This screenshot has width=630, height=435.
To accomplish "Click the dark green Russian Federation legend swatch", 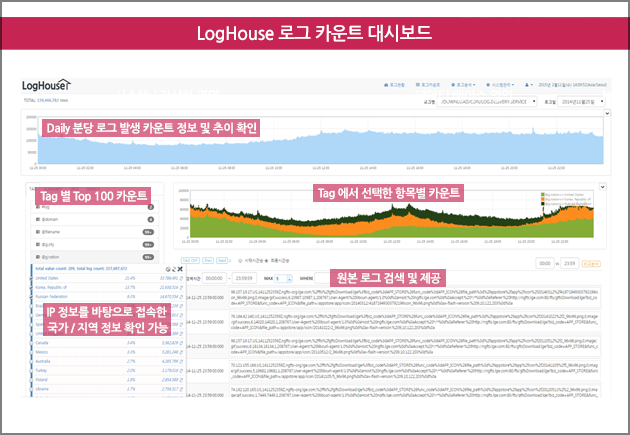I will (x=543, y=204).
